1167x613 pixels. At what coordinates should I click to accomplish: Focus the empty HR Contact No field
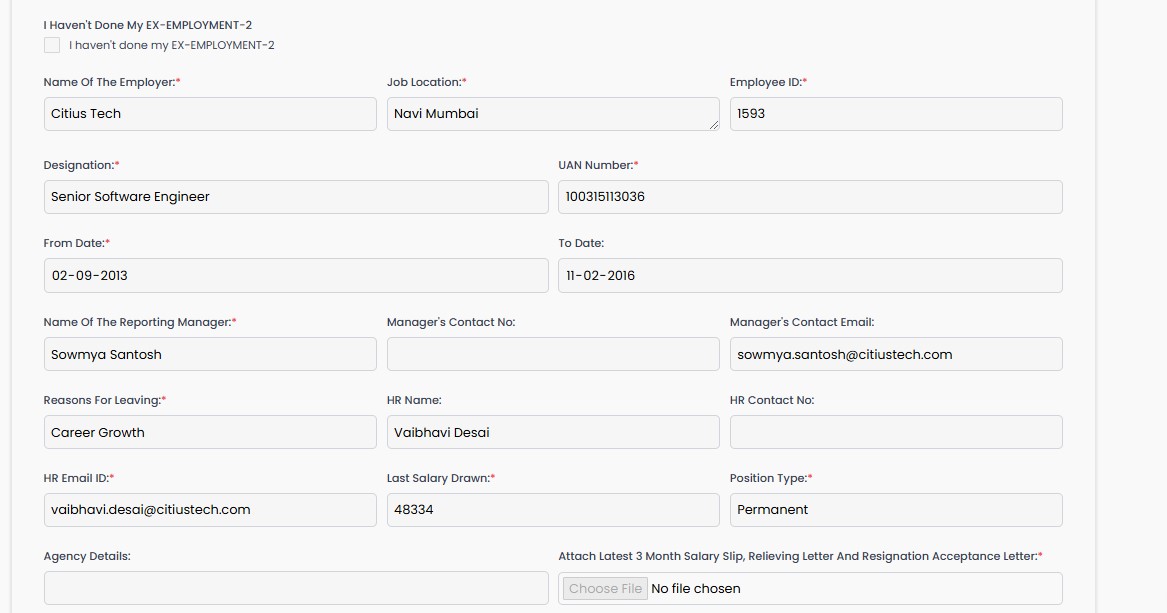pos(895,432)
